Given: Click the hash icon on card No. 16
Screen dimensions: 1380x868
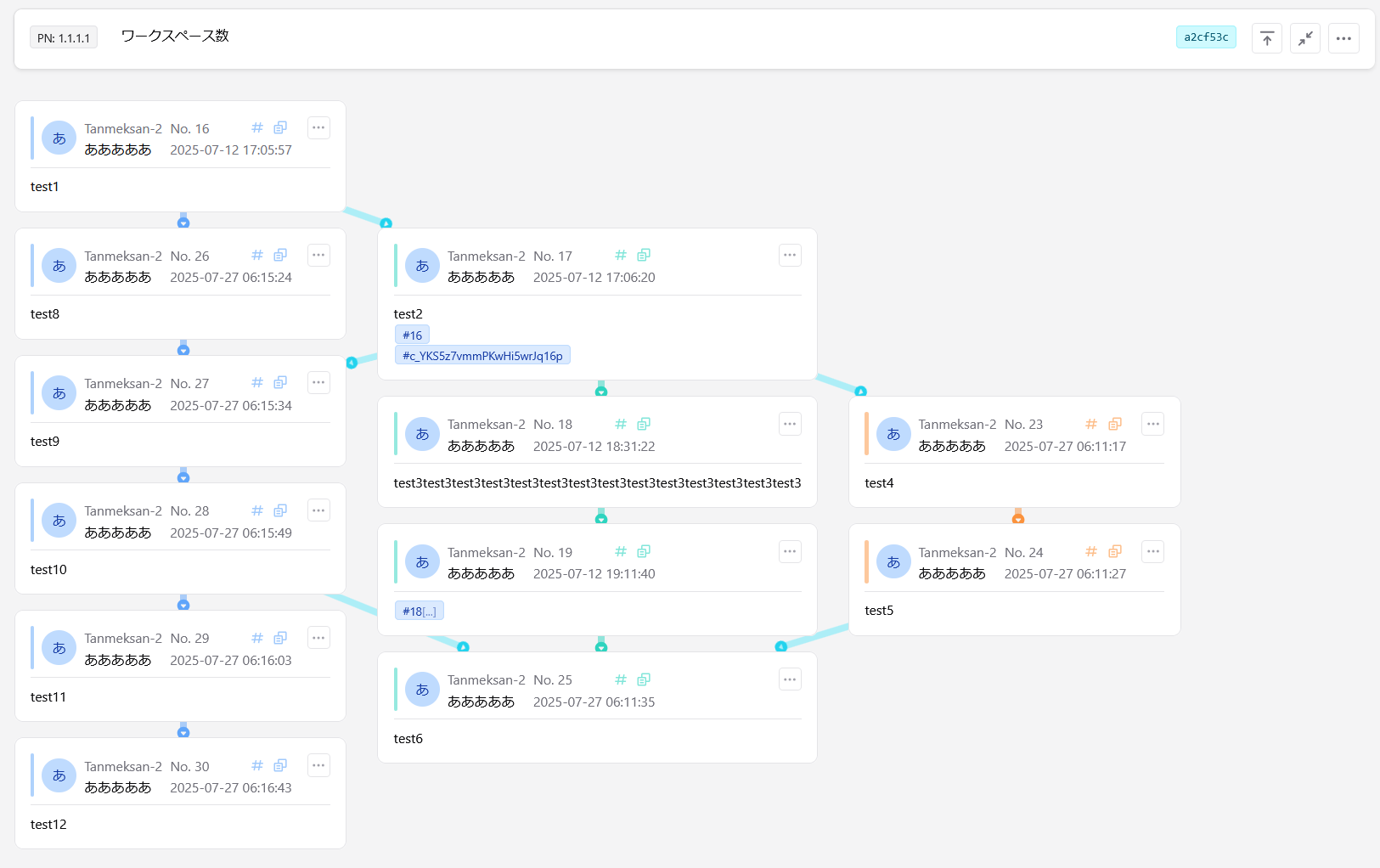Looking at the screenshot, I should [257, 128].
